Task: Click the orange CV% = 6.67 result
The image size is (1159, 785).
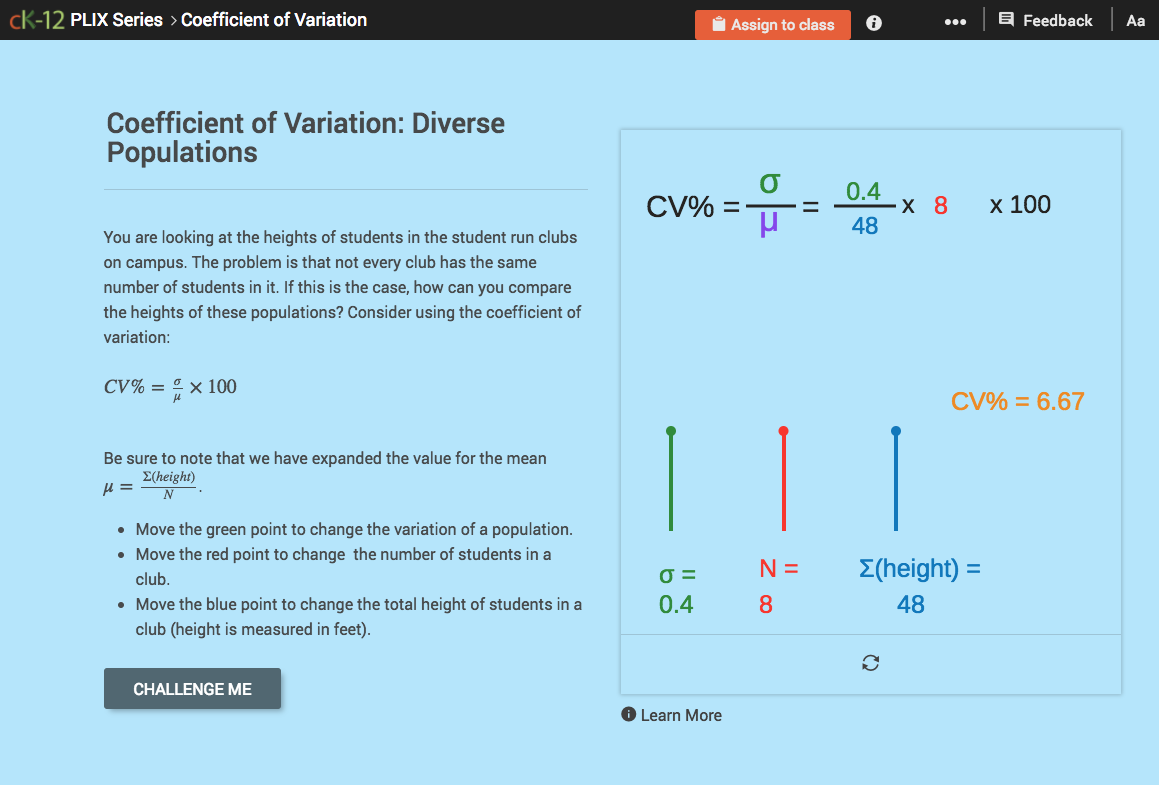Action: point(1016,400)
